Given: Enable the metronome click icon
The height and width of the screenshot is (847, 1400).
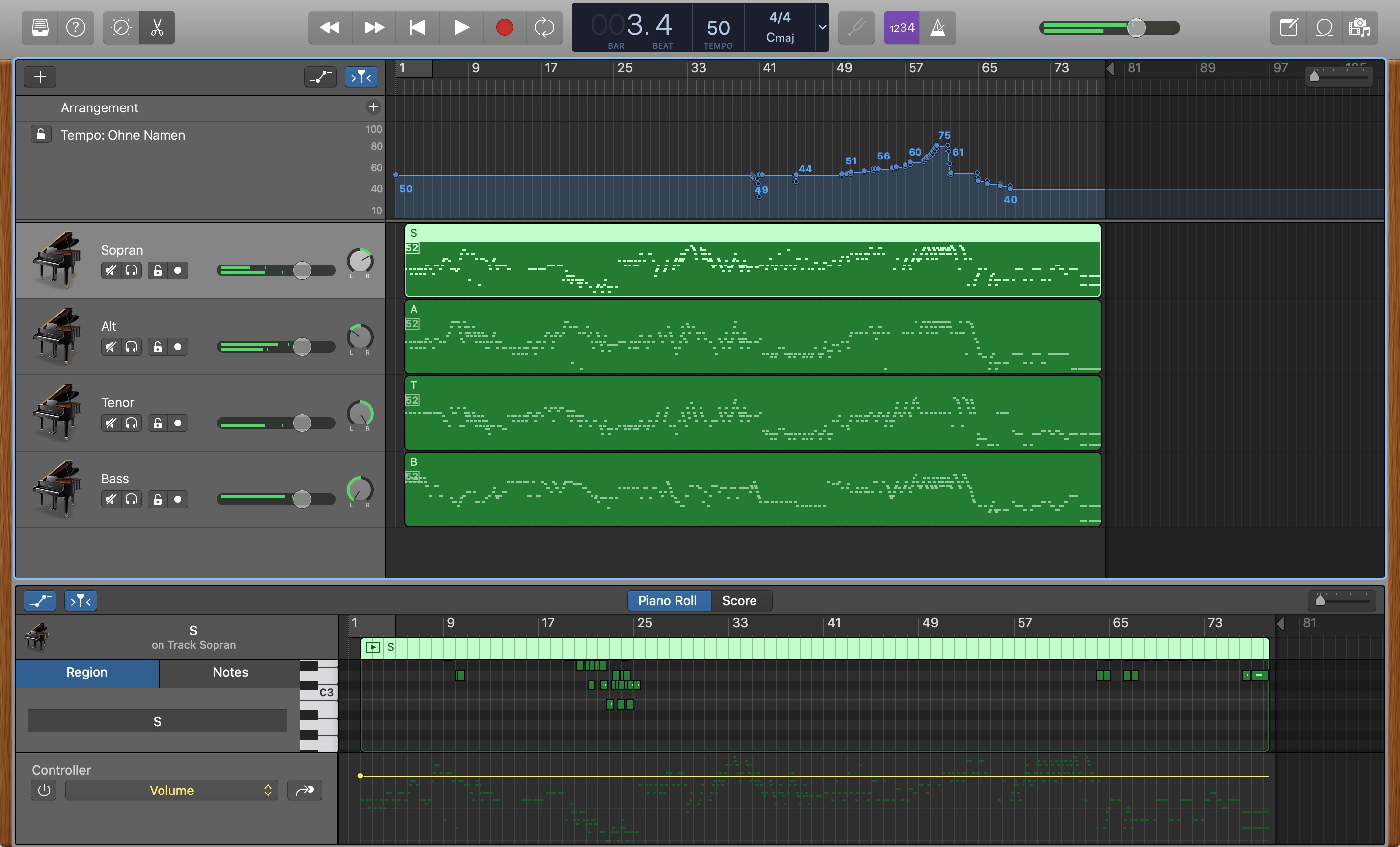Looking at the screenshot, I should [937, 27].
